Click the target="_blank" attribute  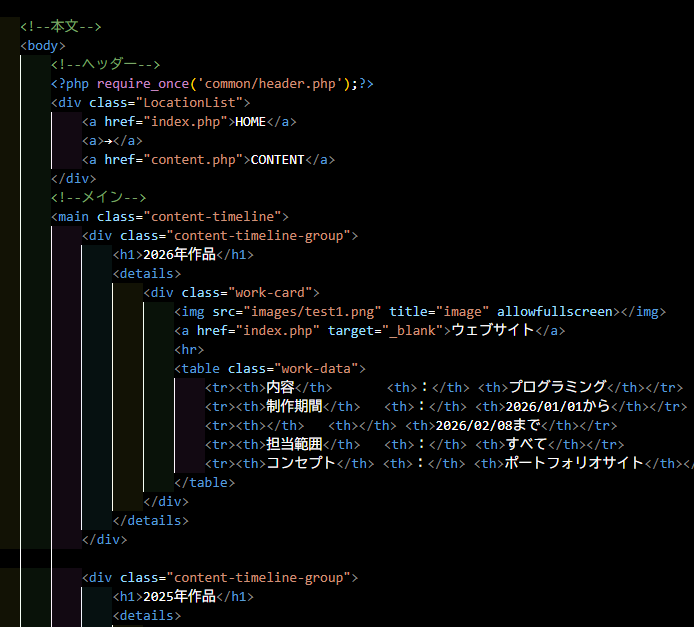pos(386,331)
